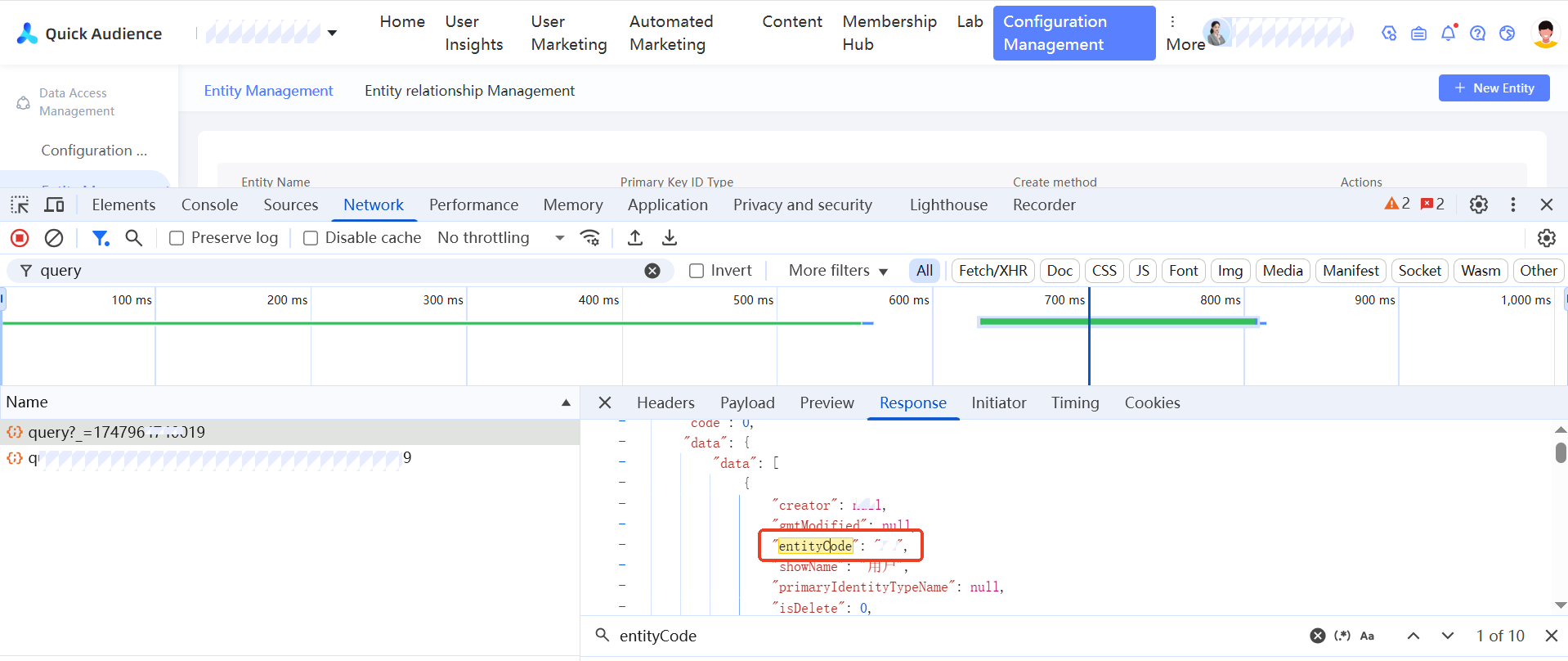Click the stop recording network log icon
The width and height of the screenshot is (1568, 661).
(x=20, y=238)
